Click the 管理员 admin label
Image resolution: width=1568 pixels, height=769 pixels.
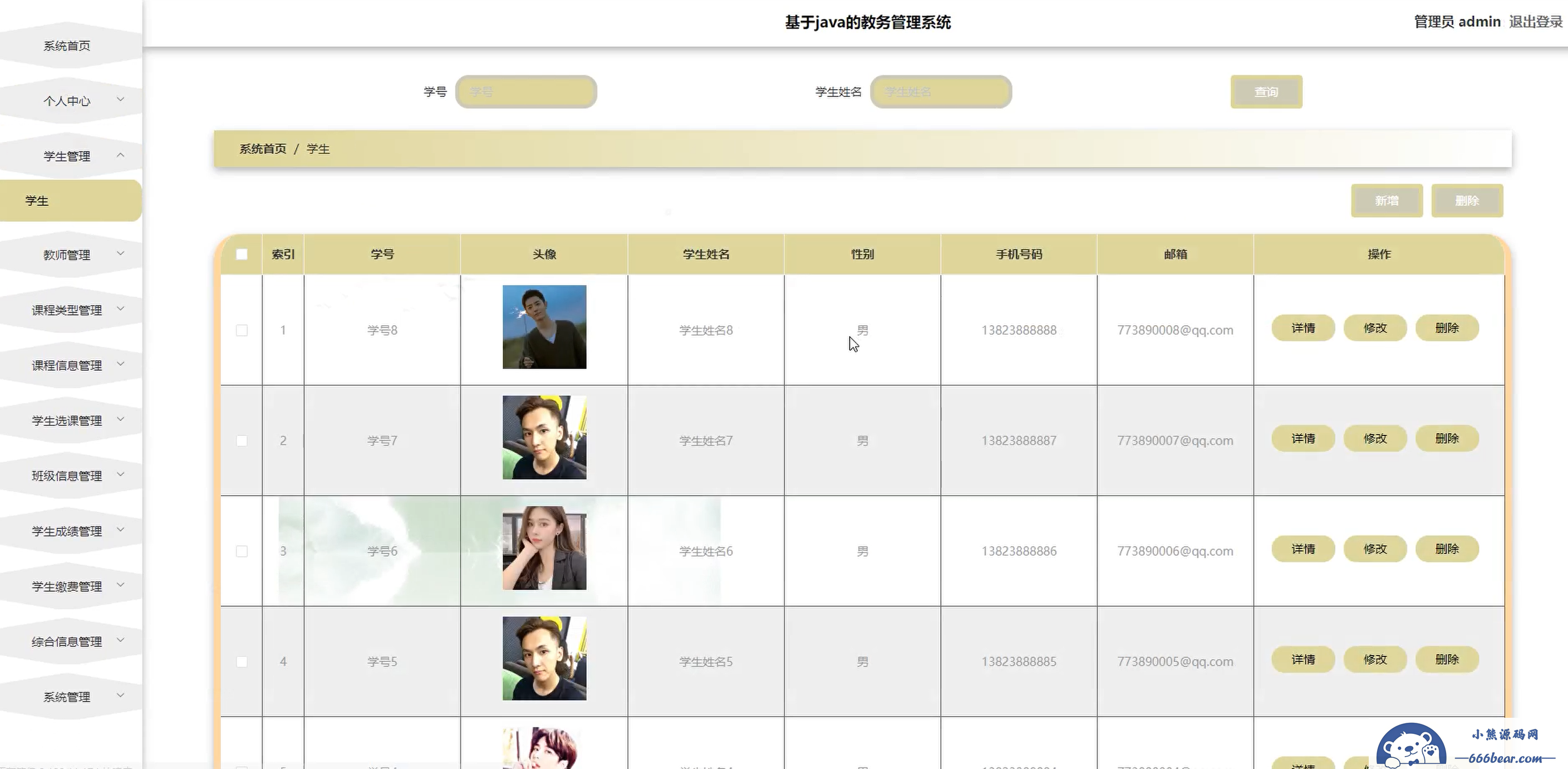click(1457, 22)
